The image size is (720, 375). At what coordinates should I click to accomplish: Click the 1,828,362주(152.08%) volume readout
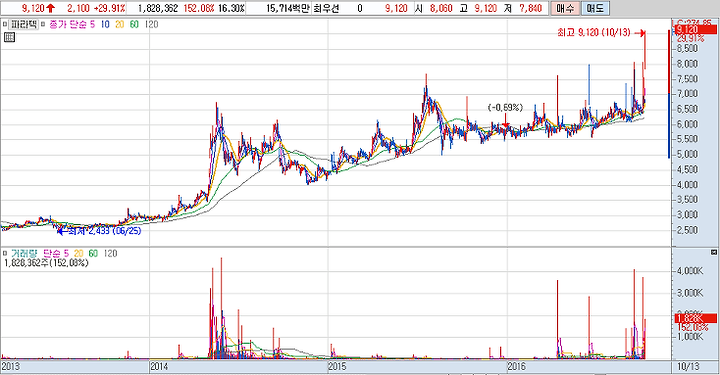[46, 263]
